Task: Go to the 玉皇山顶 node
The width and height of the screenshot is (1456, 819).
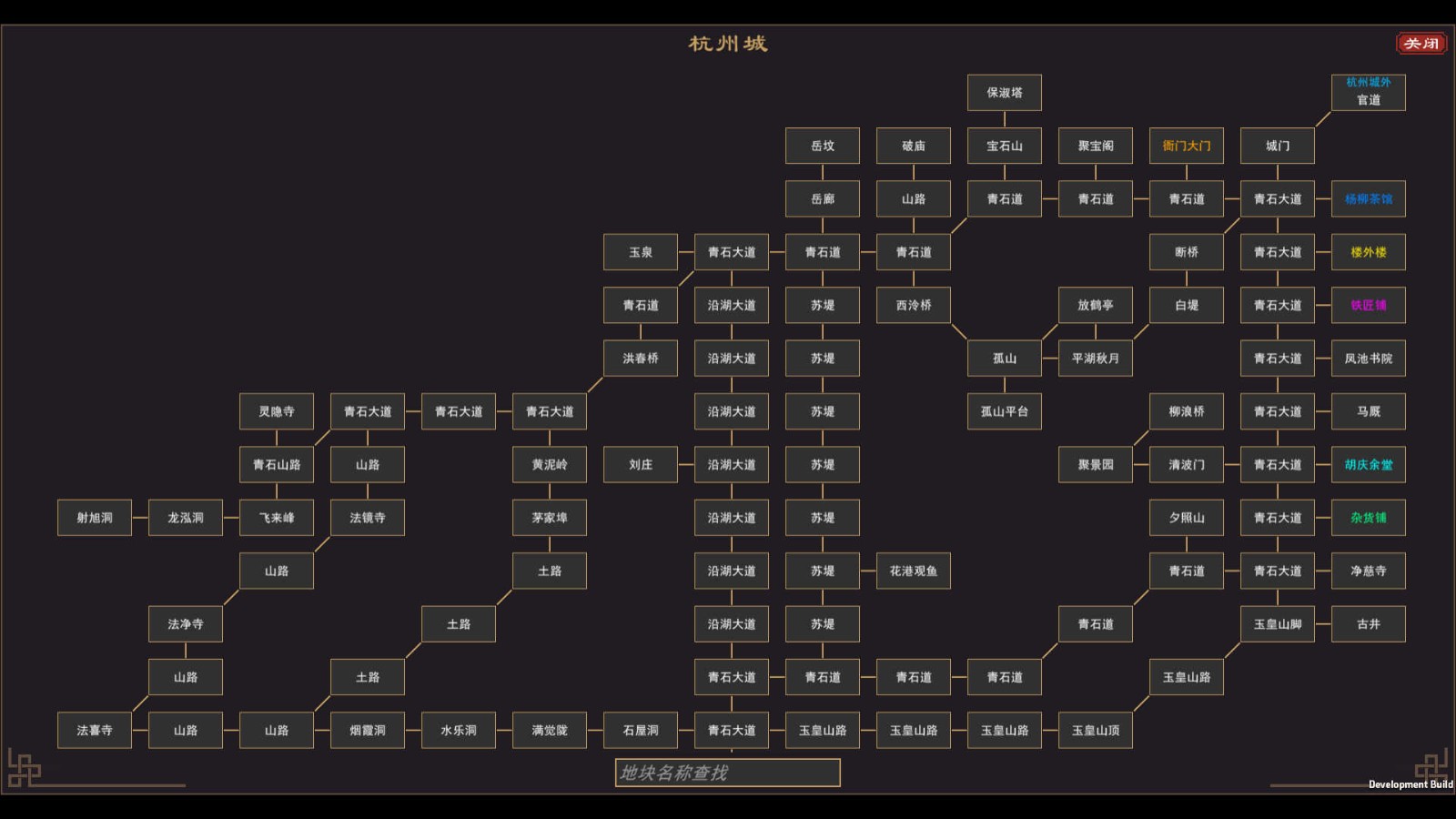Action: (x=1095, y=731)
